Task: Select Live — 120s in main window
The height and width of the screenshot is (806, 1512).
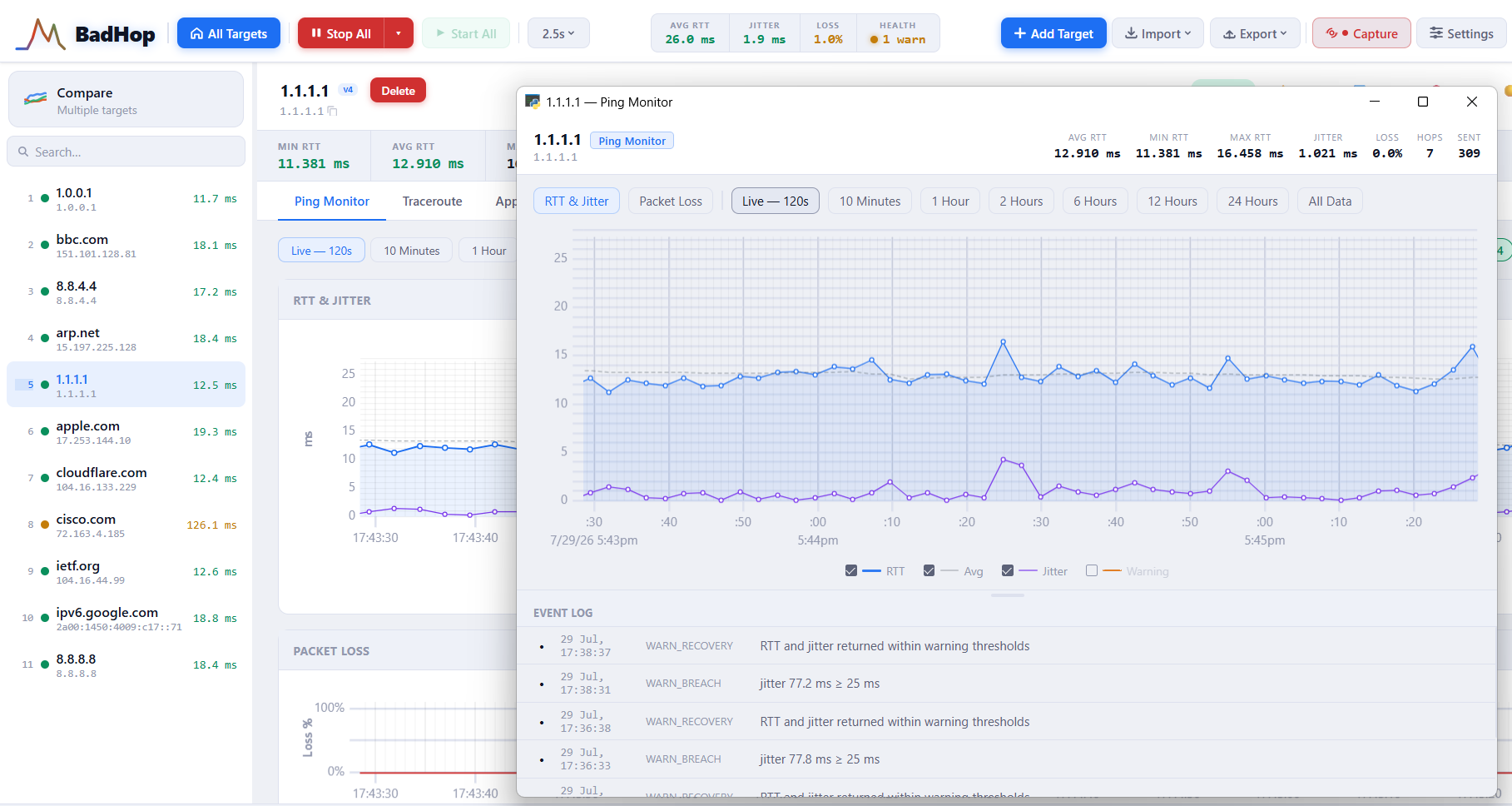Action: click(321, 251)
